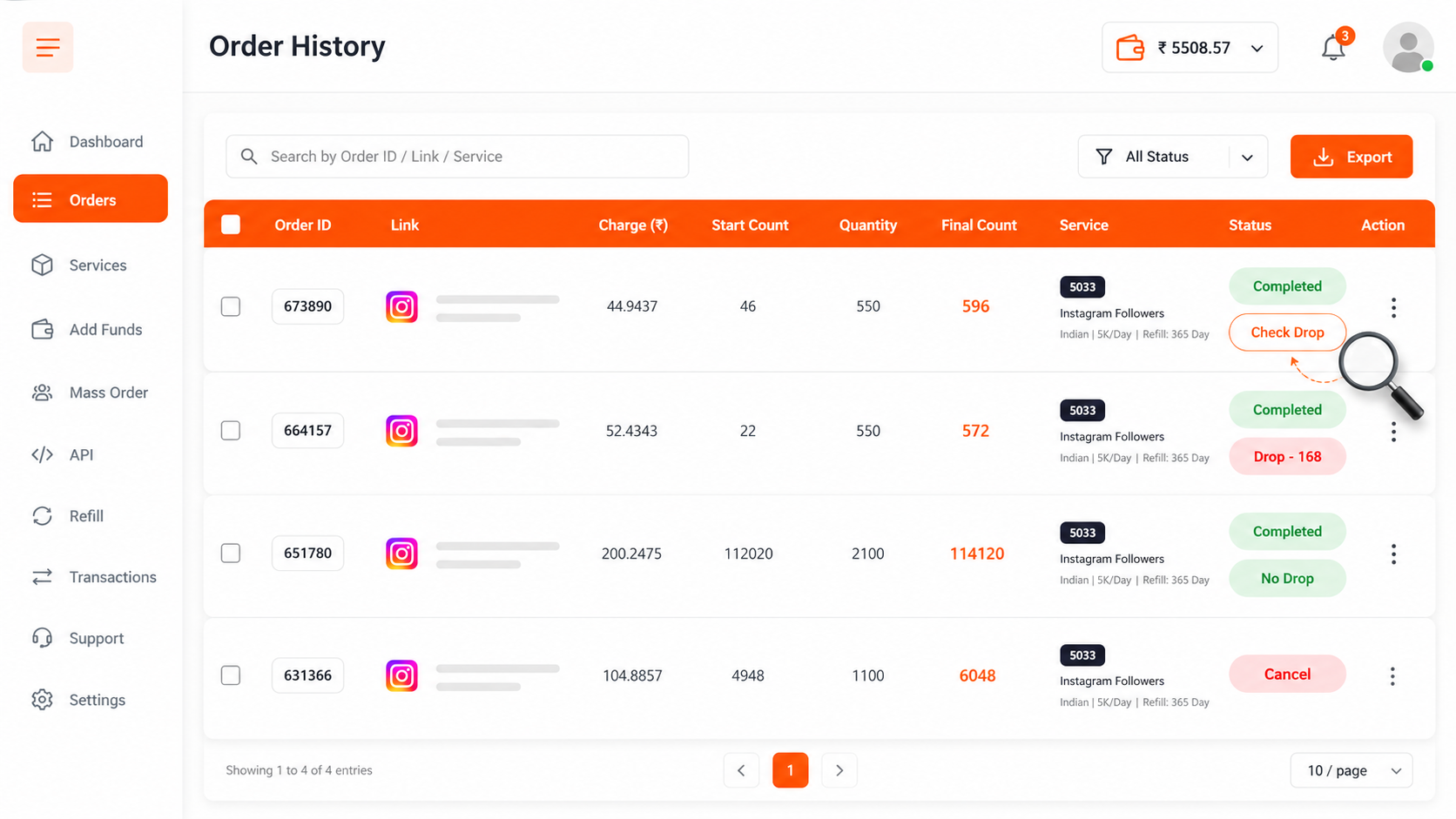The height and width of the screenshot is (819, 1456).
Task: Toggle the hamburger sidebar menu
Action: 48,47
